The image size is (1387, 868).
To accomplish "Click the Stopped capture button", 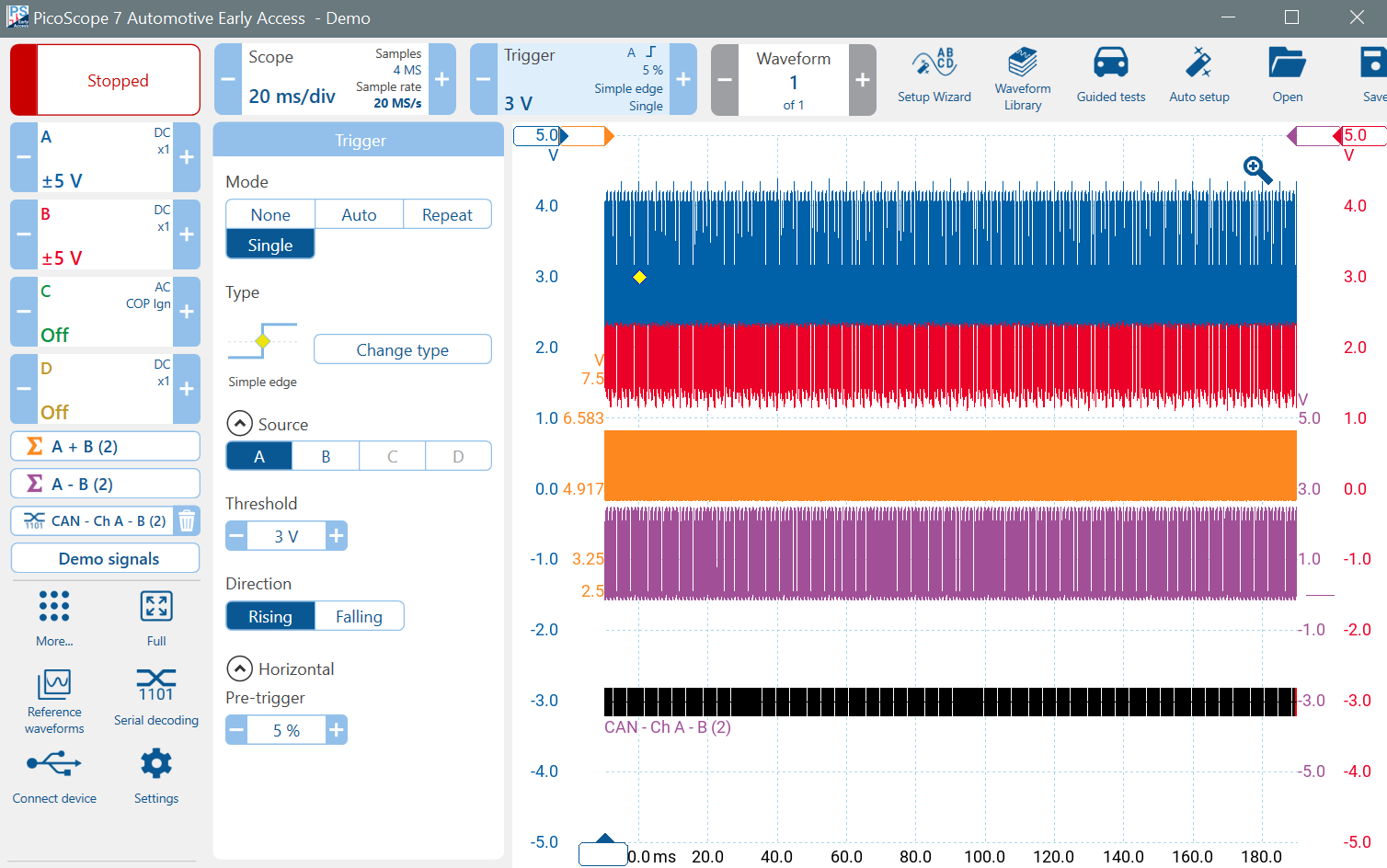I will click(105, 80).
